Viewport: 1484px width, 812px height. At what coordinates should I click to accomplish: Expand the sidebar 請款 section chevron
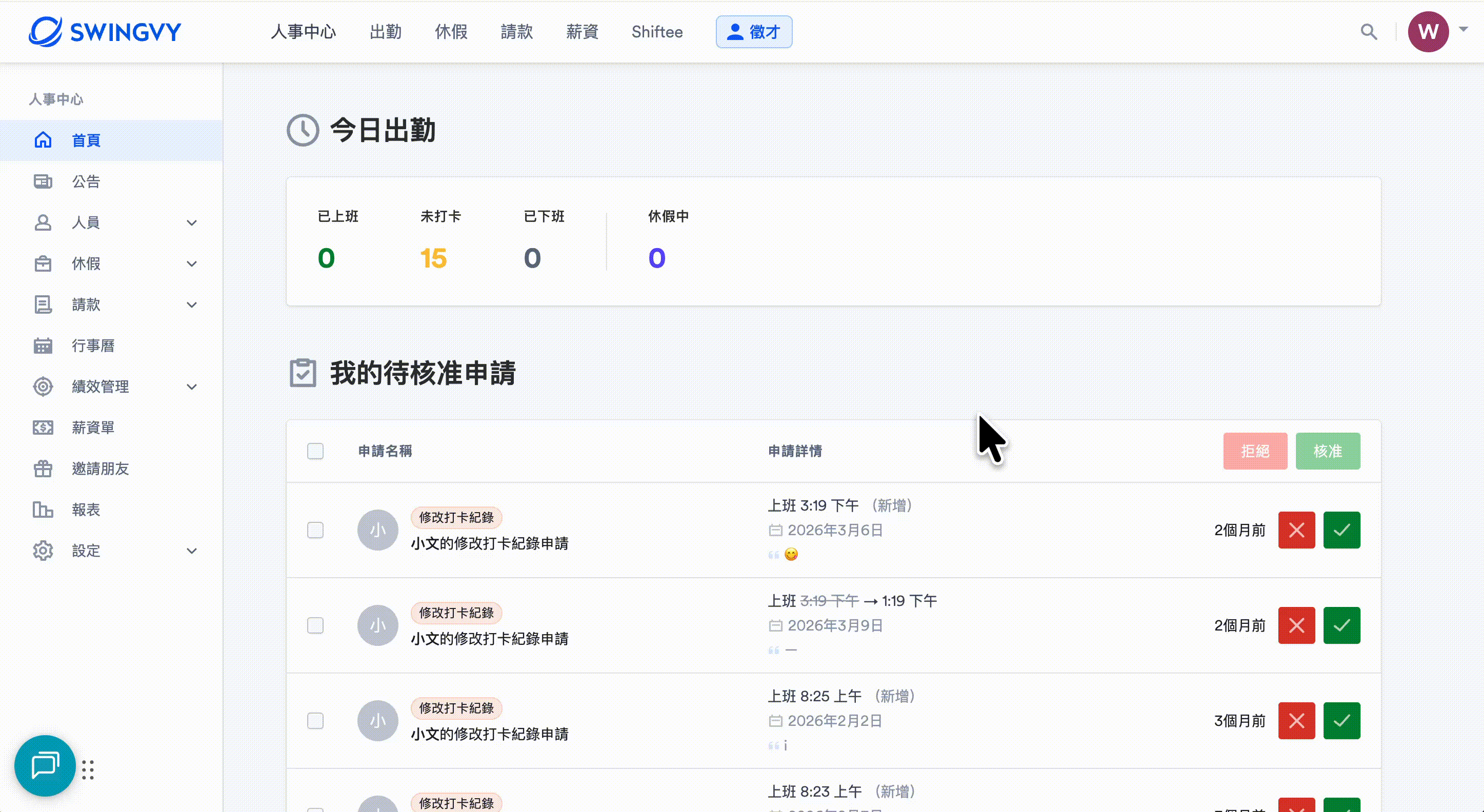point(192,304)
